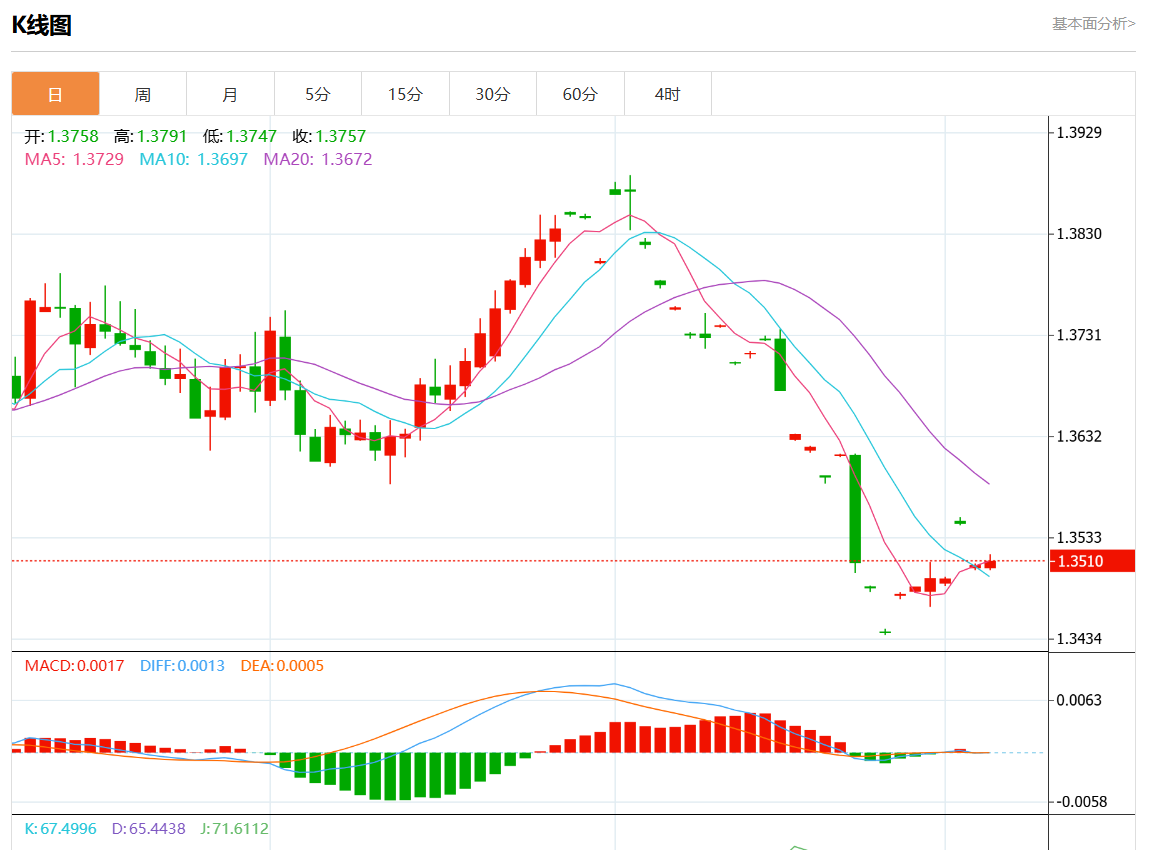Image resolution: width=1167 pixels, height=850 pixels.
Task: Click the red 1.3510 current price tag
Action: 1091,561
